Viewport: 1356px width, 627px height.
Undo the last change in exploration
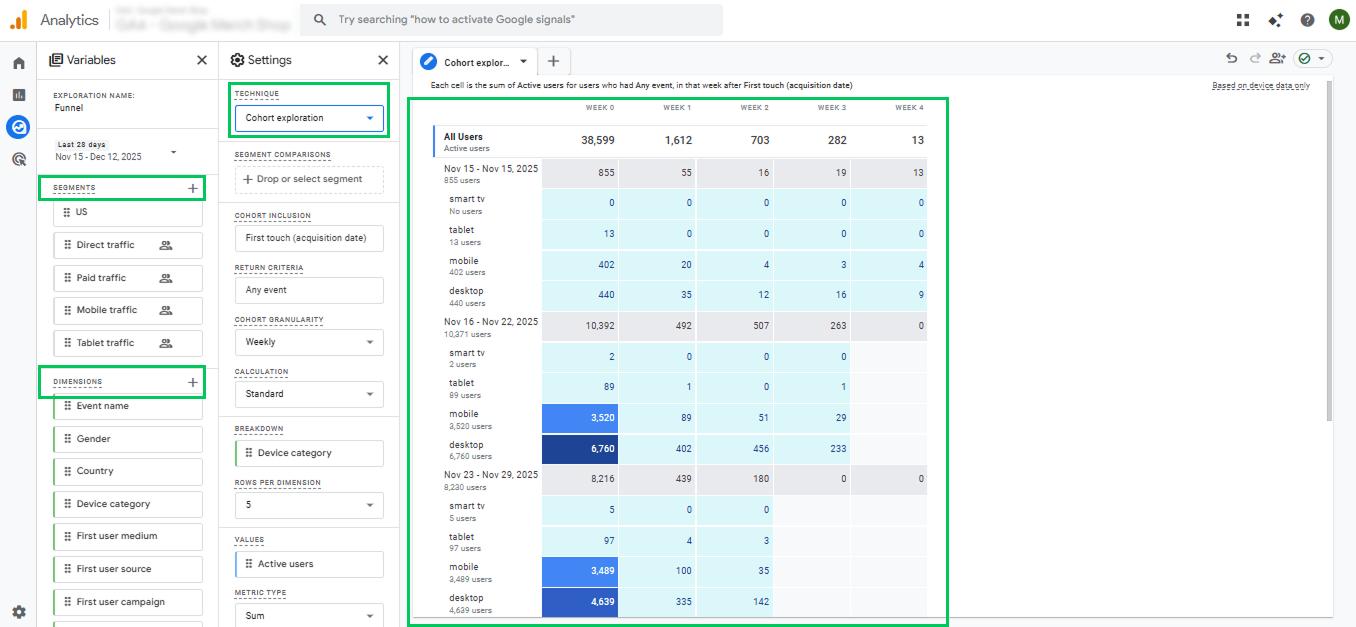tap(1231, 59)
